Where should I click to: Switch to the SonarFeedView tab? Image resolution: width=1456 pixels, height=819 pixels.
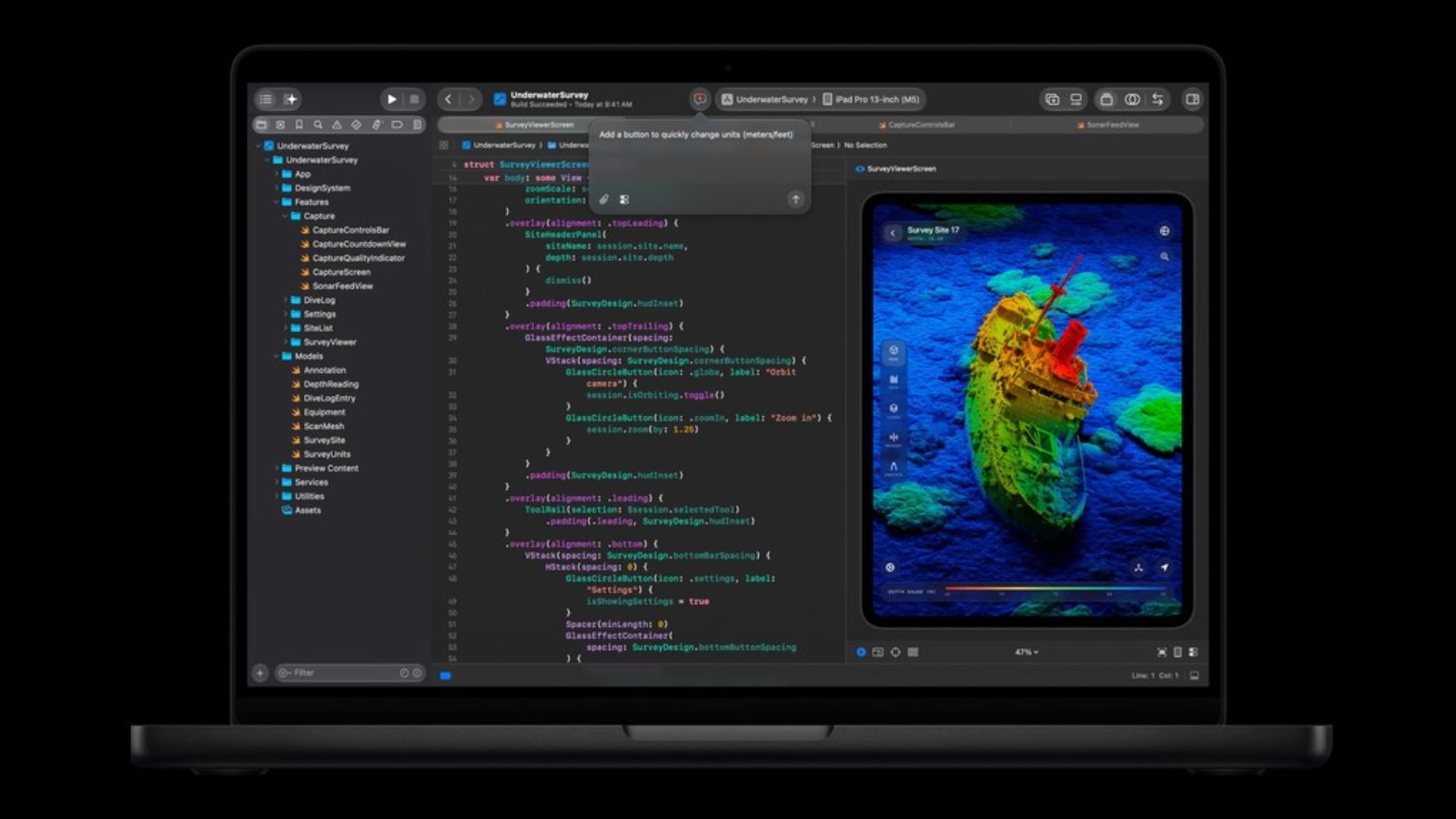tap(1107, 125)
